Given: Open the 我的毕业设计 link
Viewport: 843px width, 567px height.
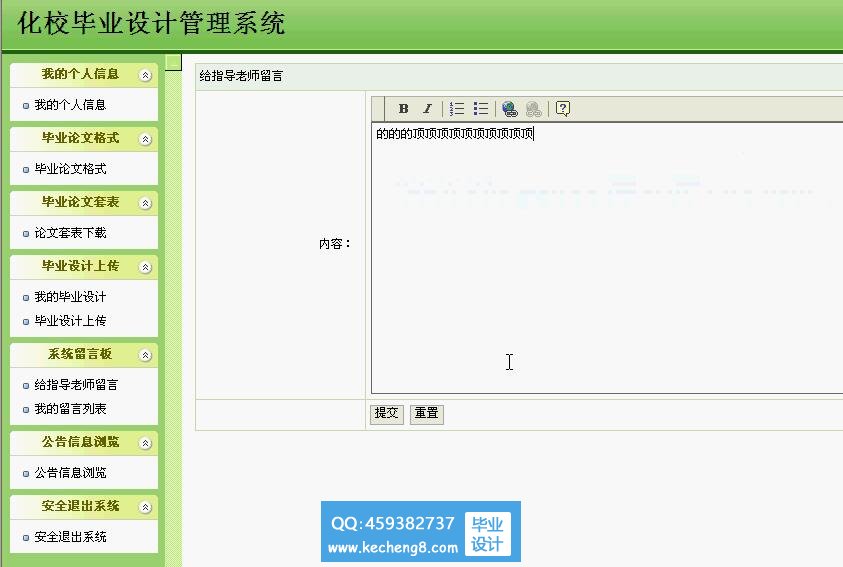Looking at the screenshot, I should pos(70,297).
